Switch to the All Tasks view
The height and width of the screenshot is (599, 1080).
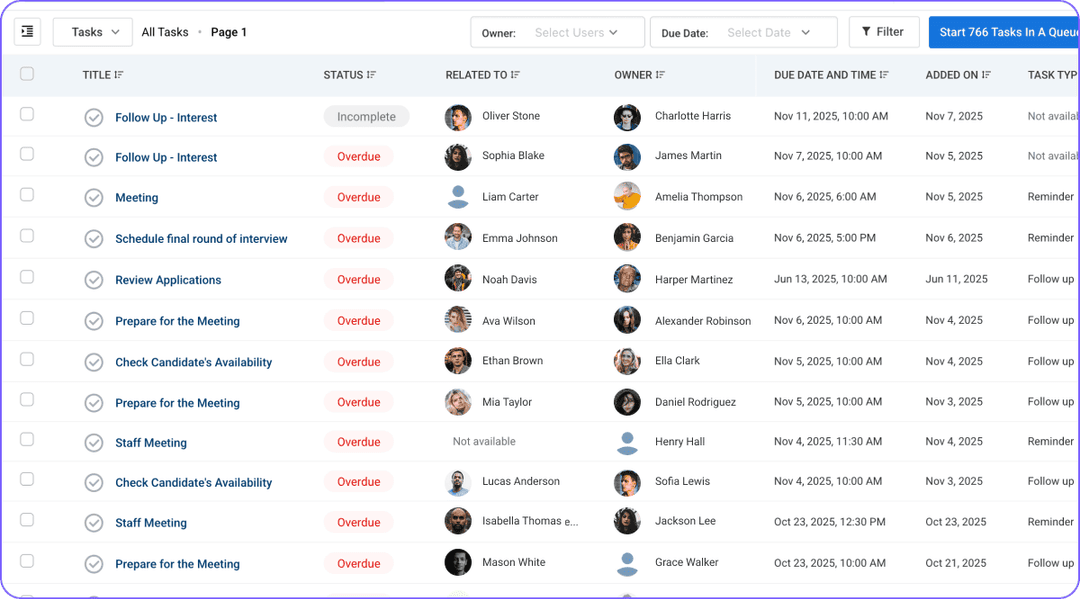pos(164,31)
